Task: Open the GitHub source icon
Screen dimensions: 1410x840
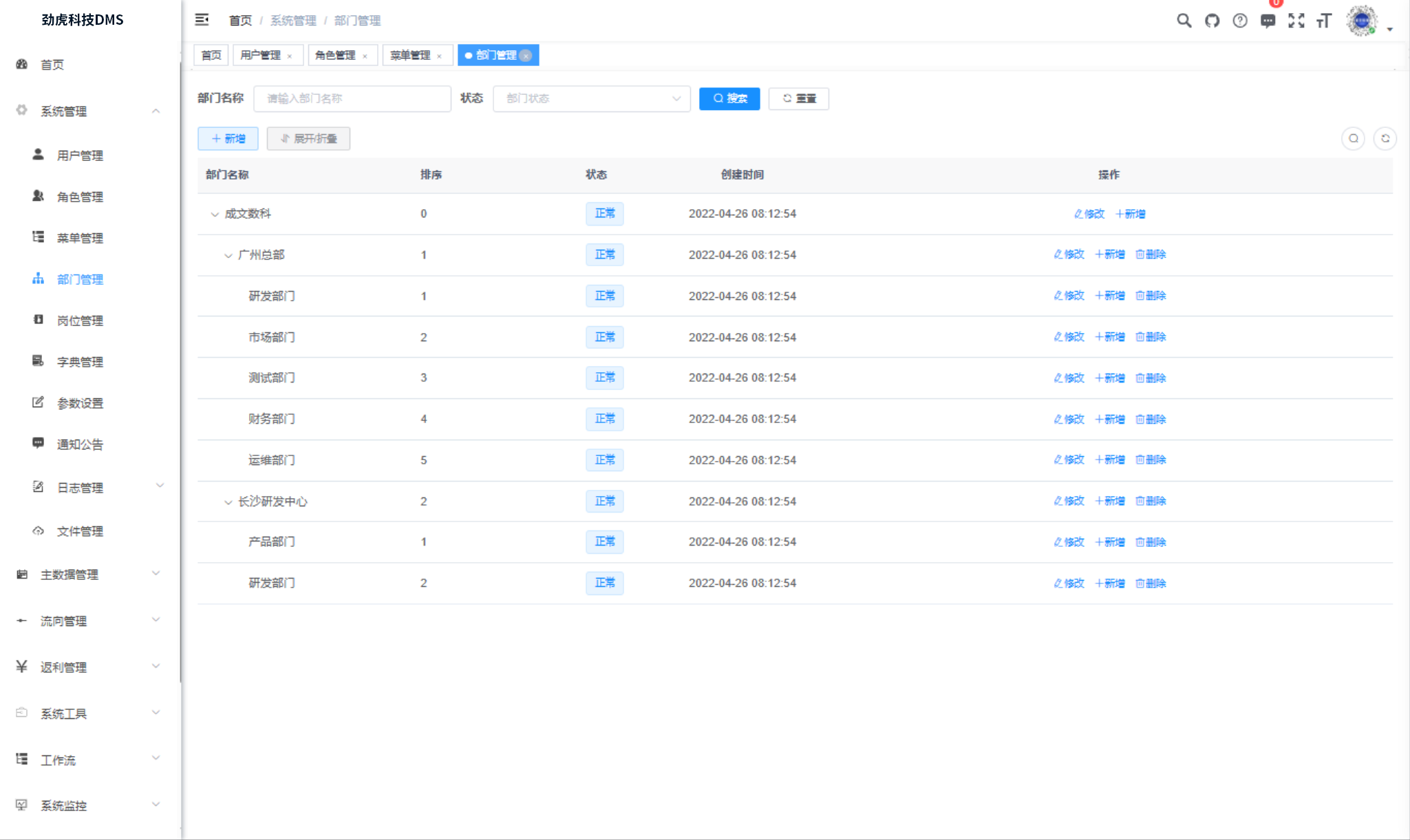Action: click(x=1212, y=21)
